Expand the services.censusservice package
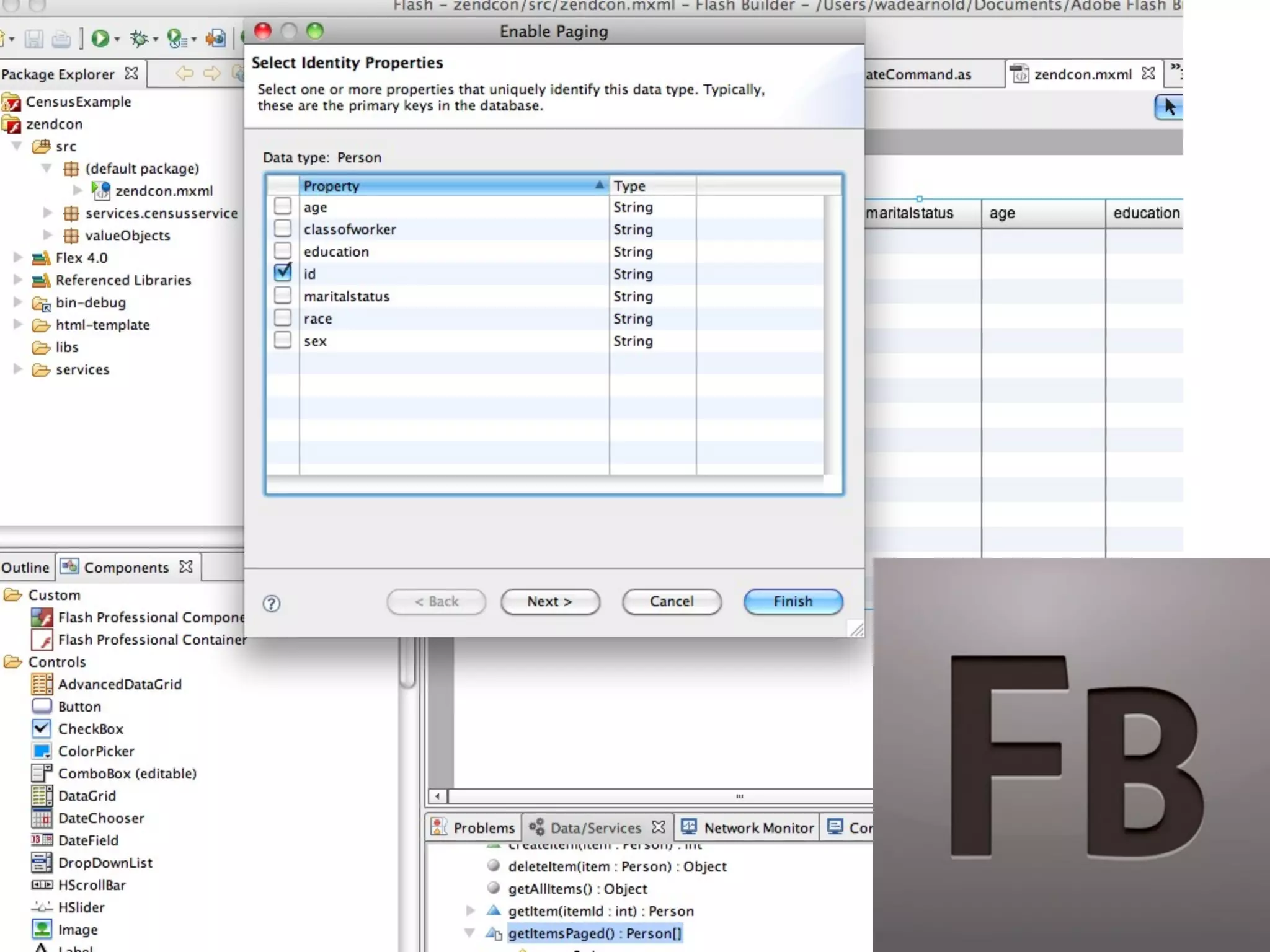Viewport: 1270px width, 952px height. pyautogui.click(x=48, y=213)
